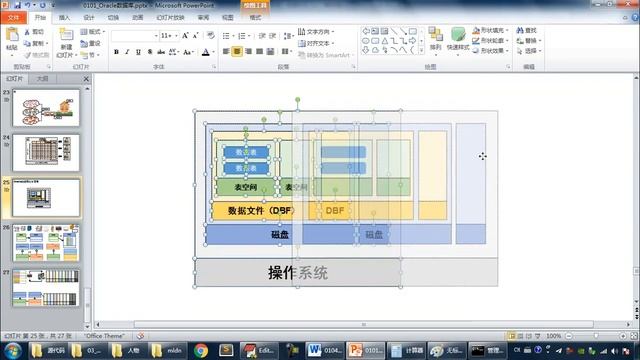Click the Increase Font Size icon
640x360 pixels.
(185, 36)
